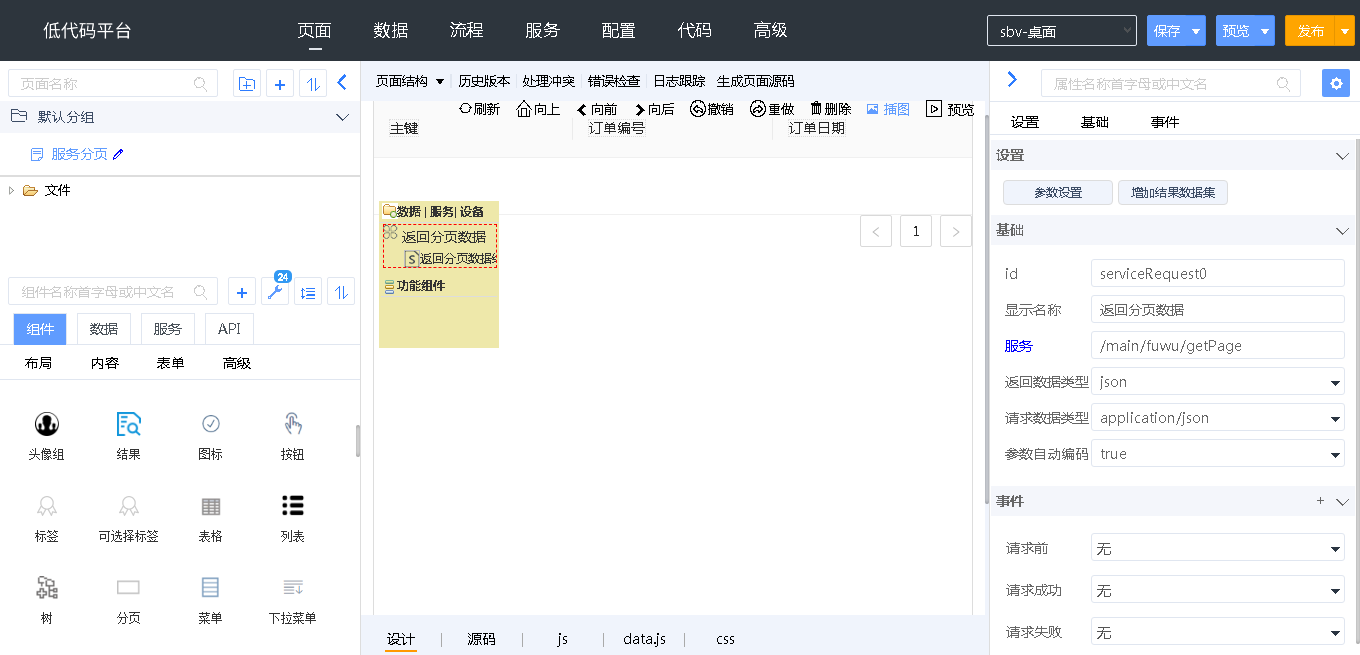This screenshot has height=655, width=1360.
Task: Click the 增加结果数据集 button
Action: click(x=1172, y=193)
